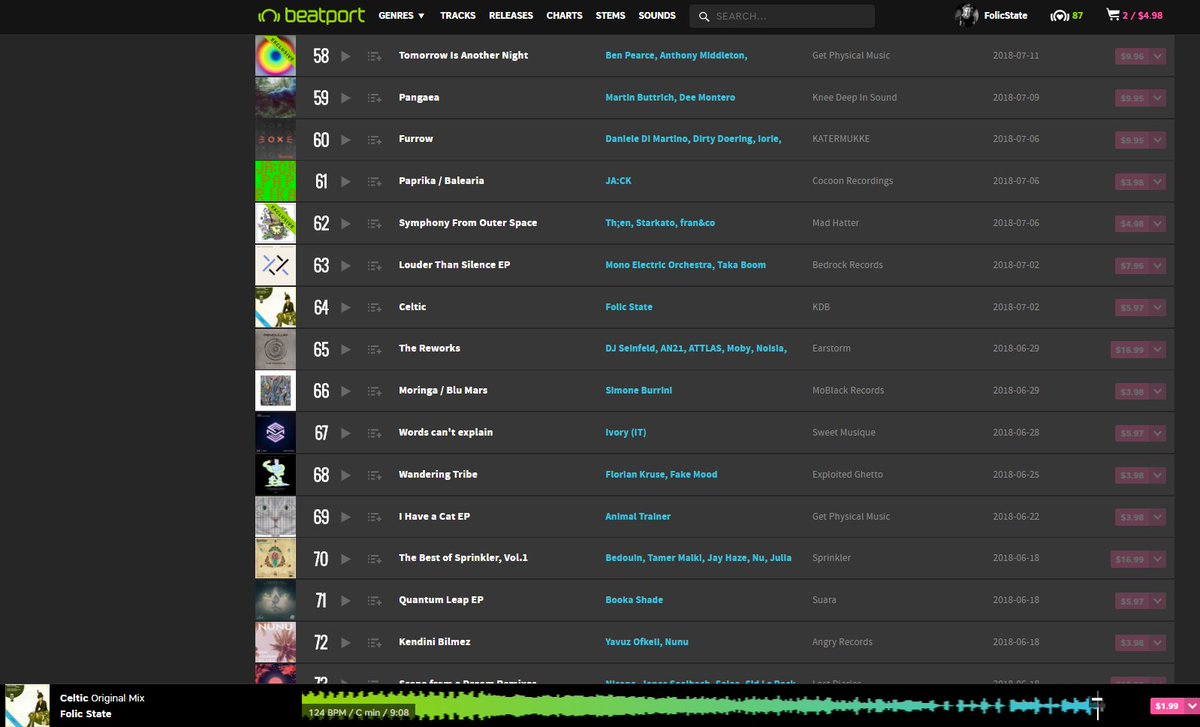Open label link Bedrock Records
Screen dimensions: 1200x727
[x=848, y=265]
